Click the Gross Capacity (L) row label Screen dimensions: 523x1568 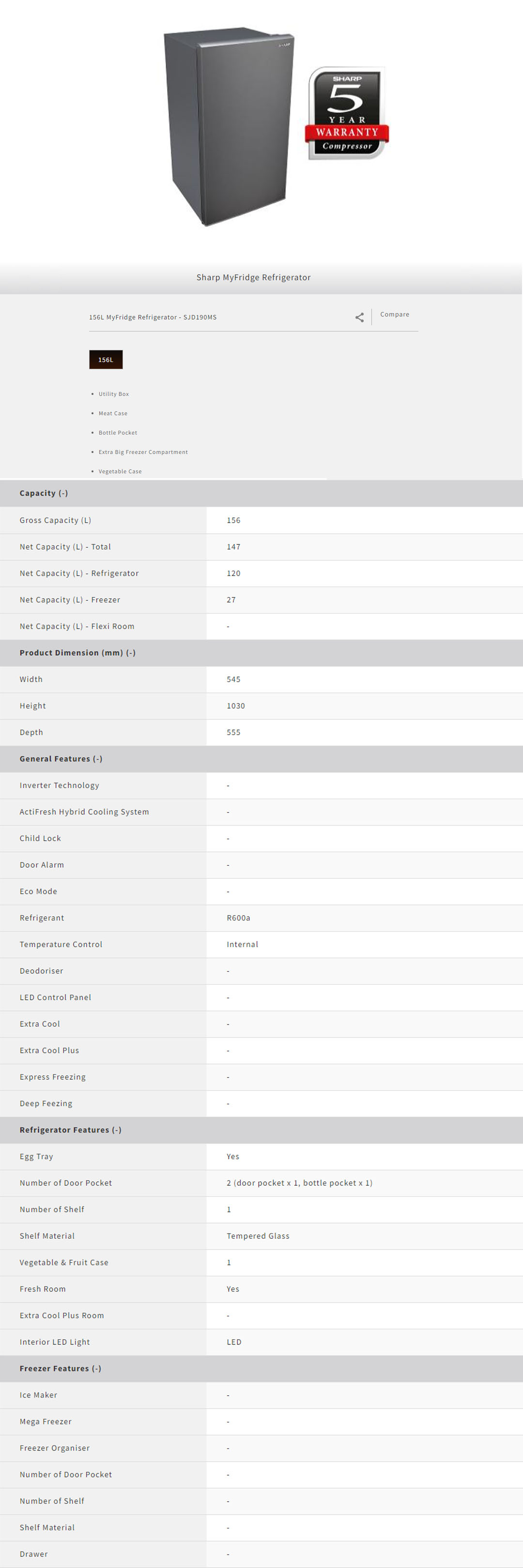tap(55, 520)
